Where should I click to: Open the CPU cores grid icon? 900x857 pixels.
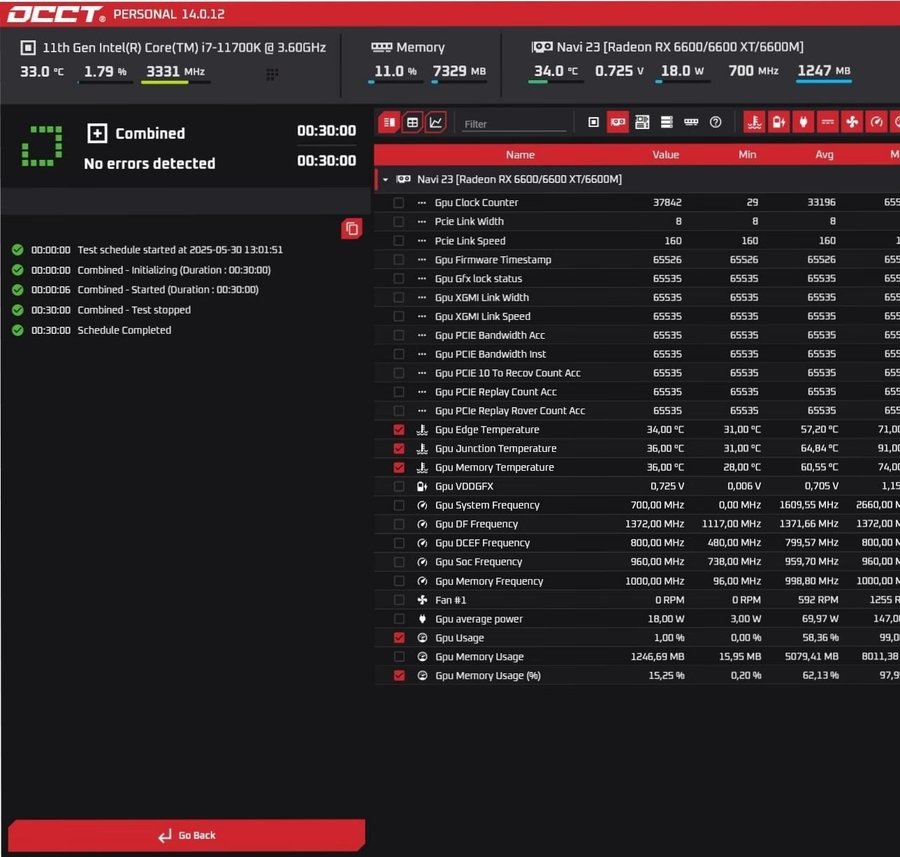tap(272, 74)
